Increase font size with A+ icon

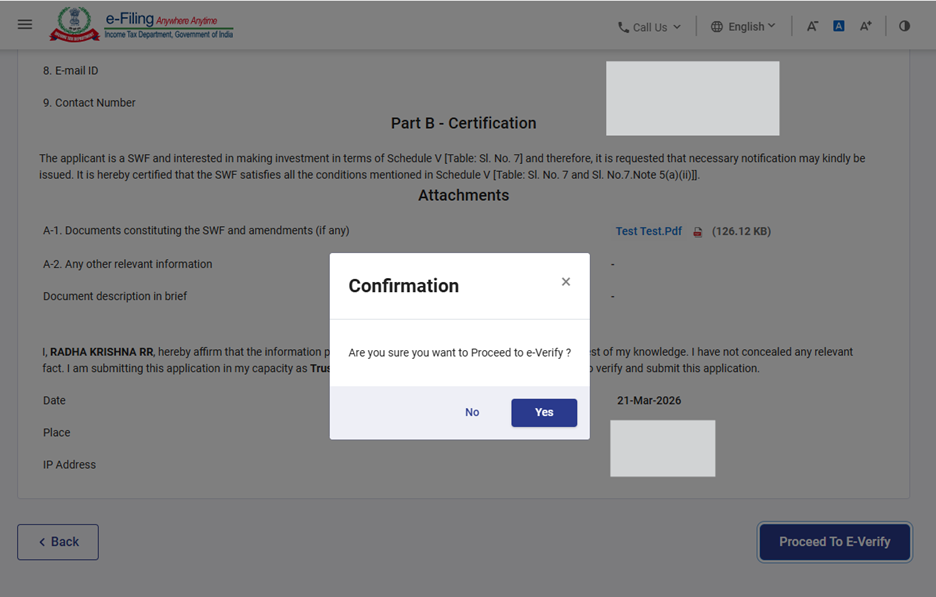[x=866, y=26]
